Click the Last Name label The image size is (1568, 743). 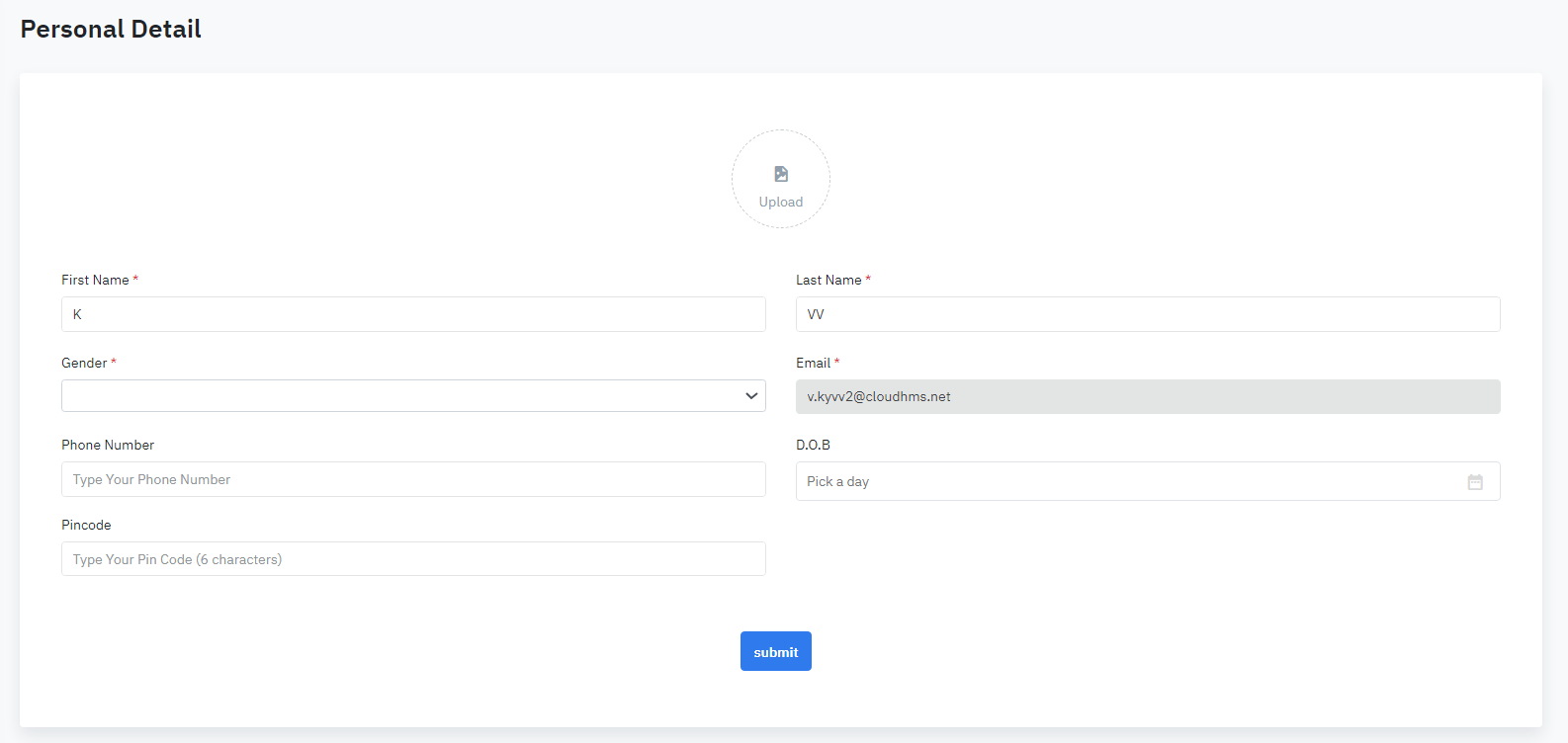click(x=828, y=280)
